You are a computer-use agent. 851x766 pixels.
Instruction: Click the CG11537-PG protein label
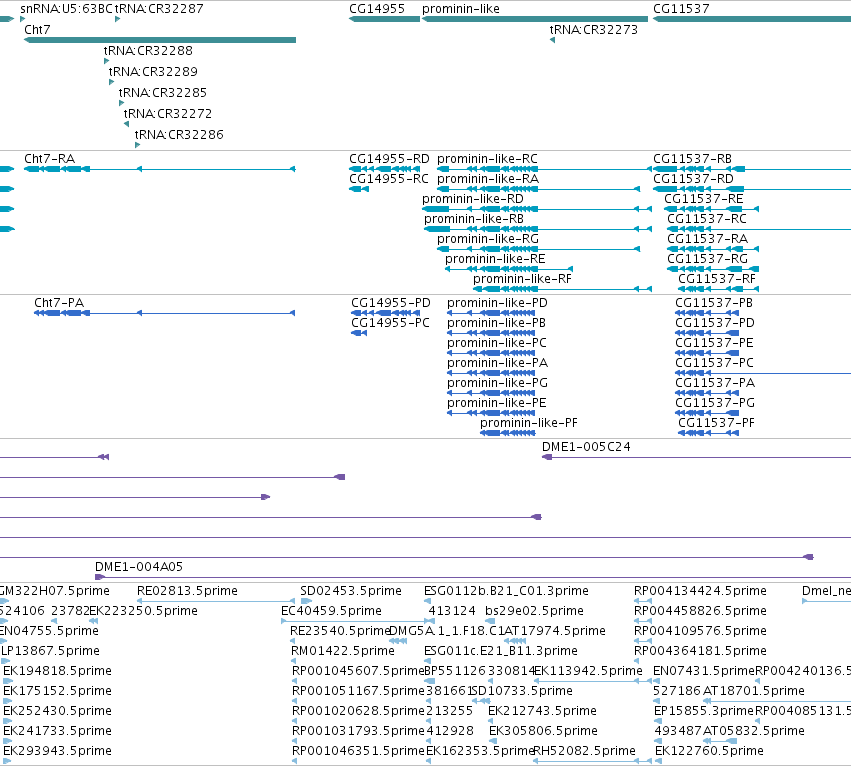[715, 403]
